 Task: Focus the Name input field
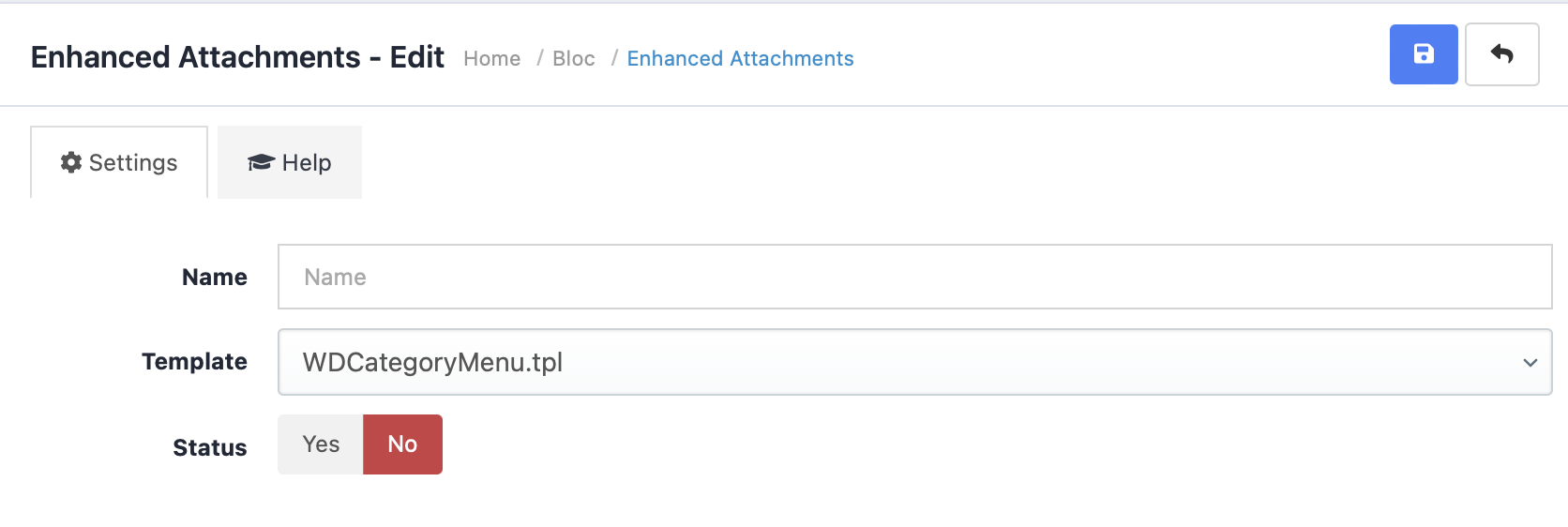click(914, 277)
